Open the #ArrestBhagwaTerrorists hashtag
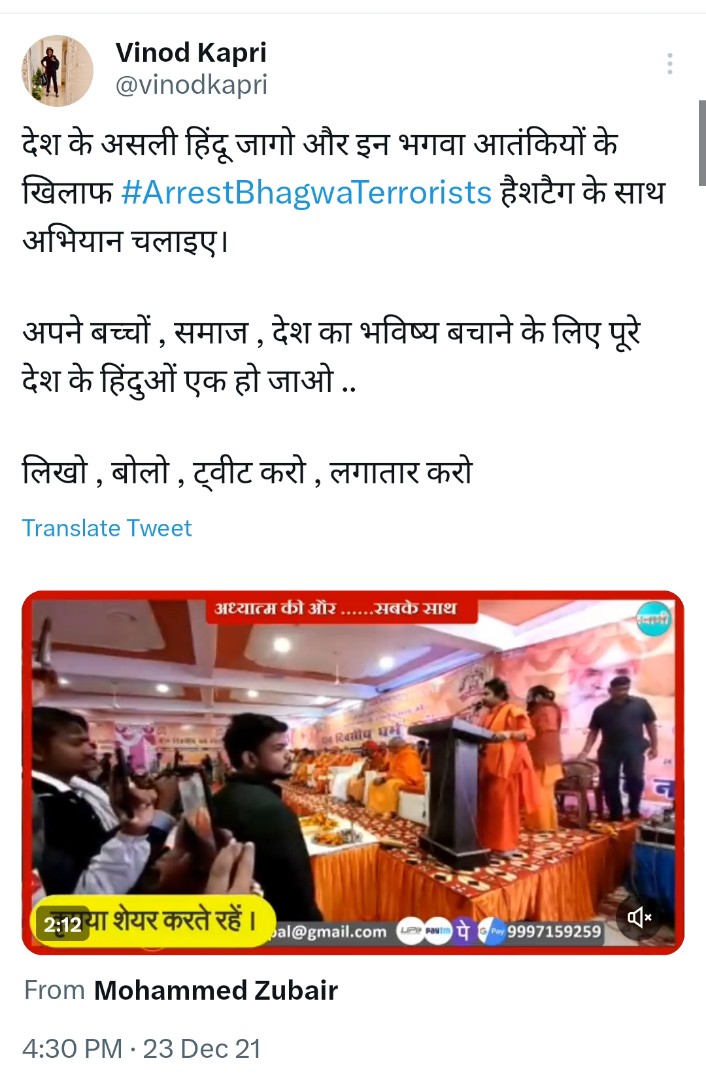The width and height of the screenshot is (706, 1075). [x=306, y=193]
